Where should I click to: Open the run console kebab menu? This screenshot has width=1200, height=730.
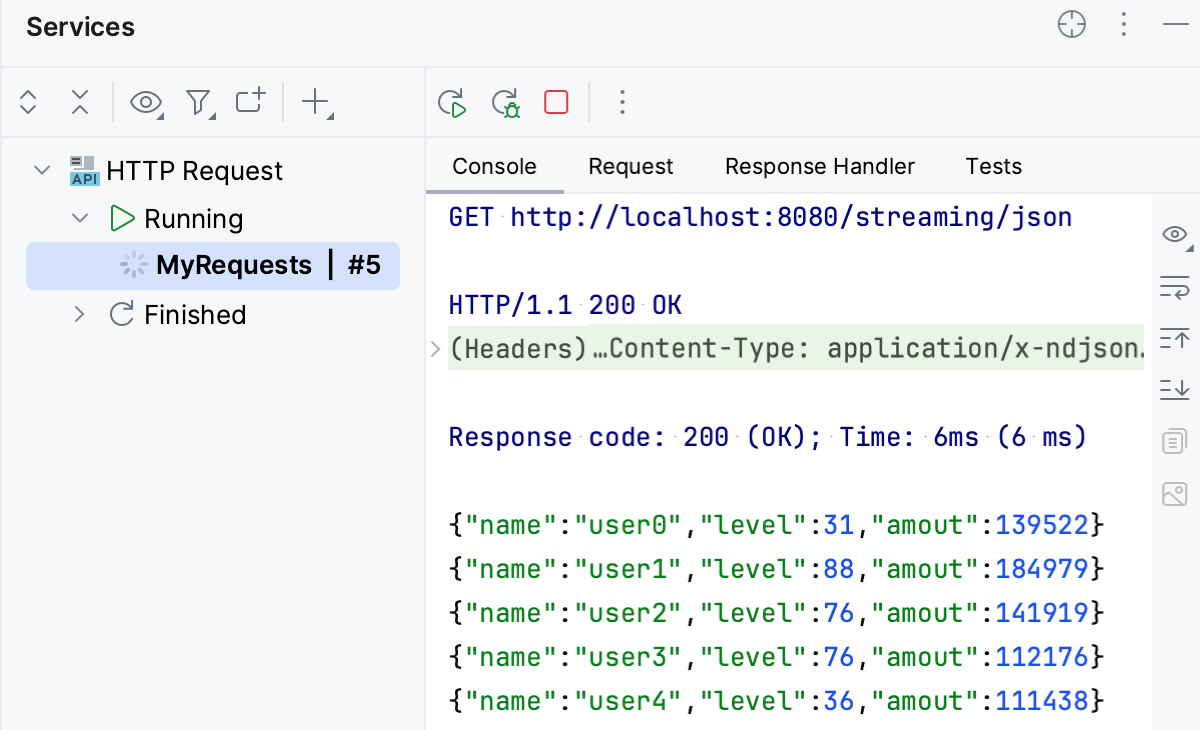[x=622, y=102]
